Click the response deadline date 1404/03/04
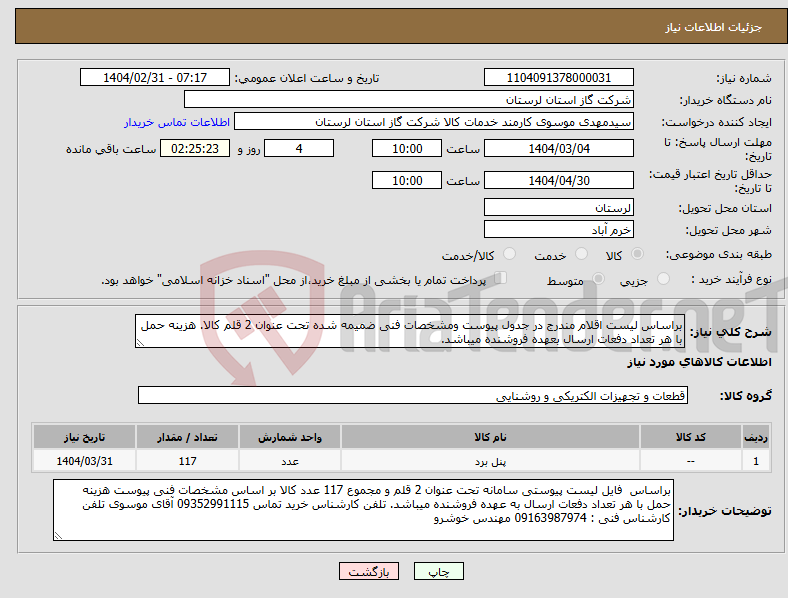The image size is (788, 598). point(558,148)
